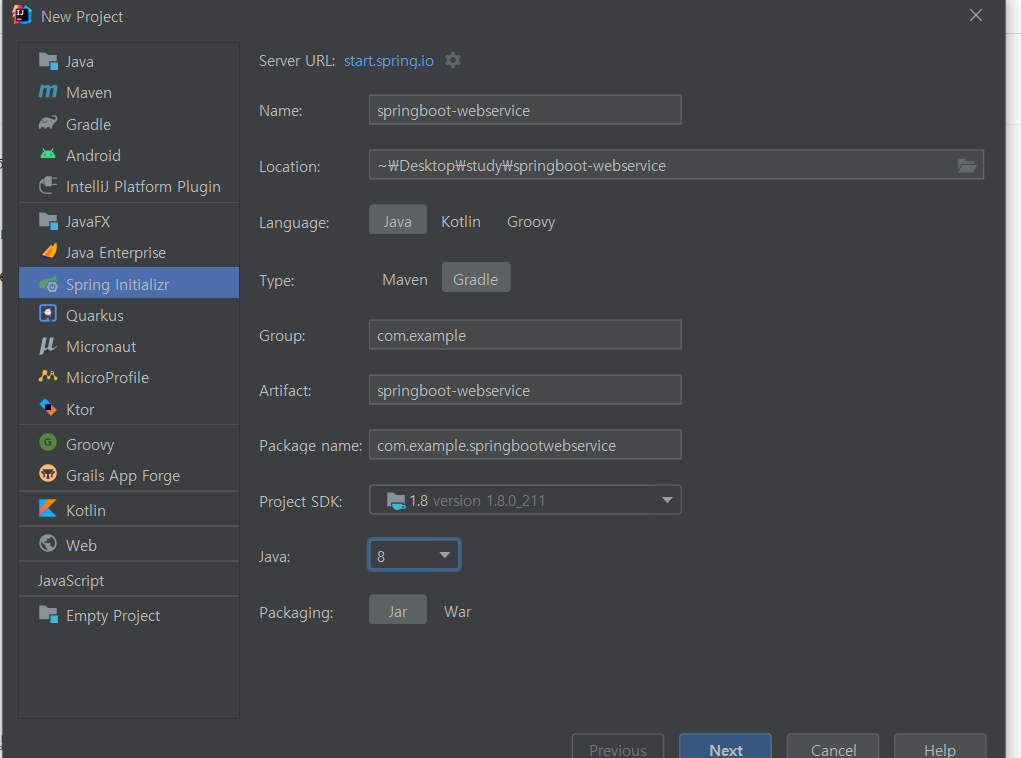1021x758 pixels.
Task: Click the IntelliJ logo in title bar
Action: [21, 14]
